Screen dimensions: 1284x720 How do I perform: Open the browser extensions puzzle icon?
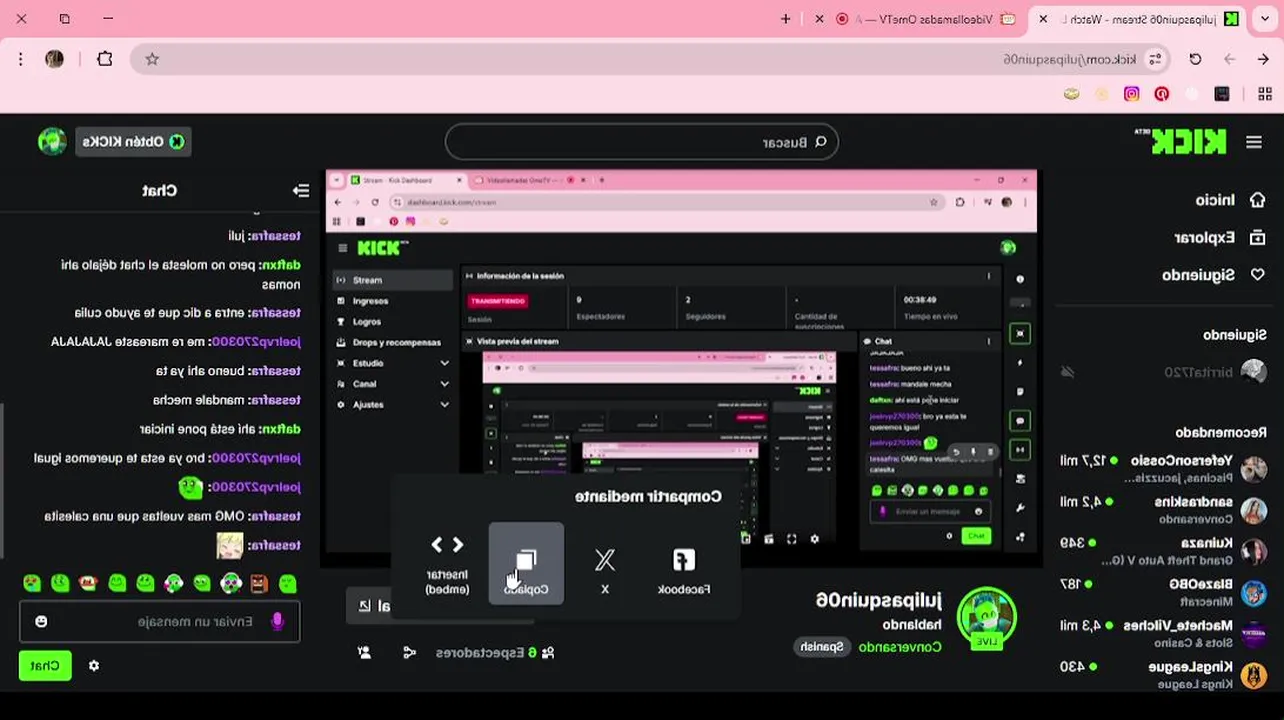click(105, 59)
